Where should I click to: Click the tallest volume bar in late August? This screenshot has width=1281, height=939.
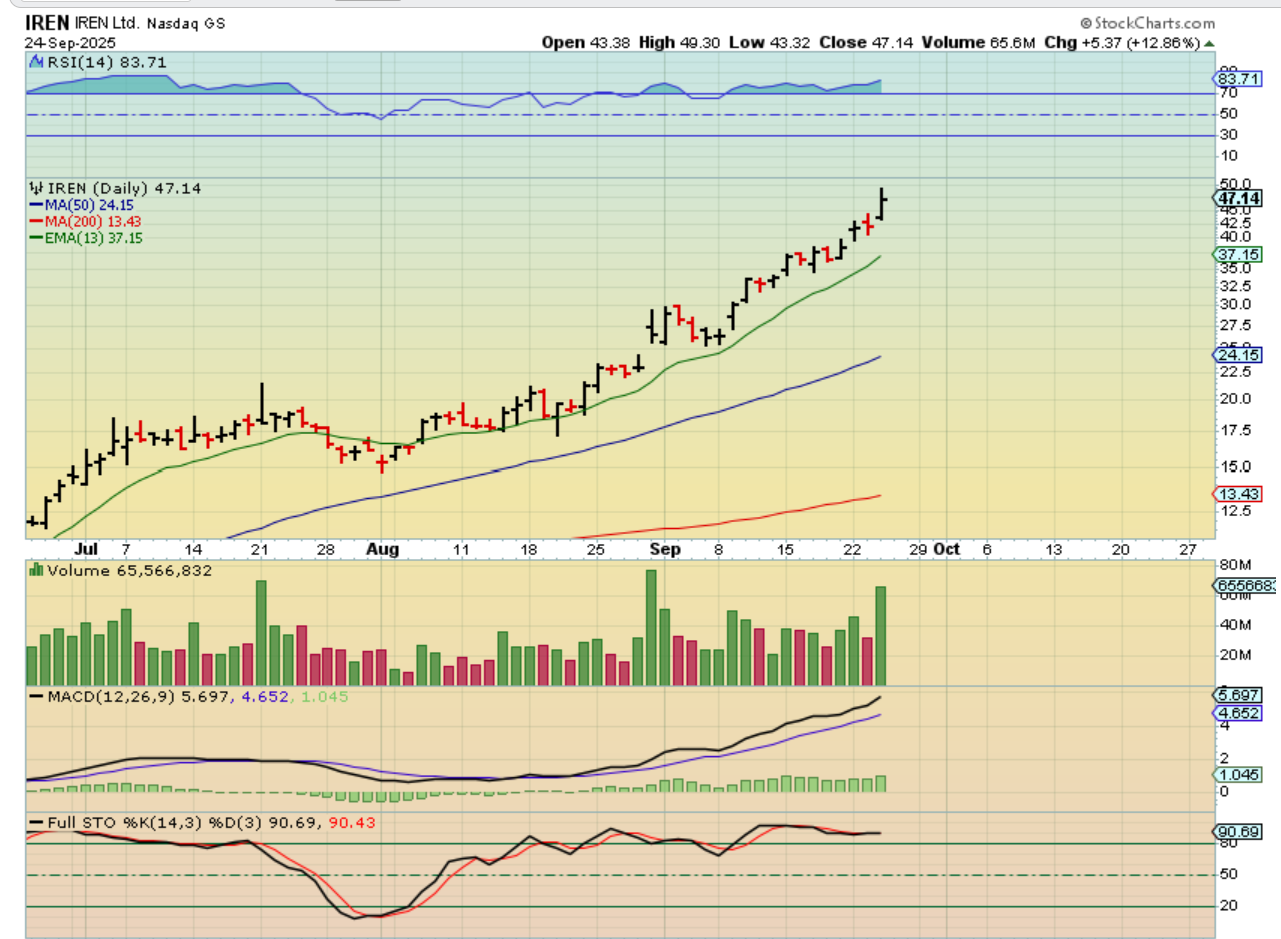pyautogui.click(x=651, y=627)
